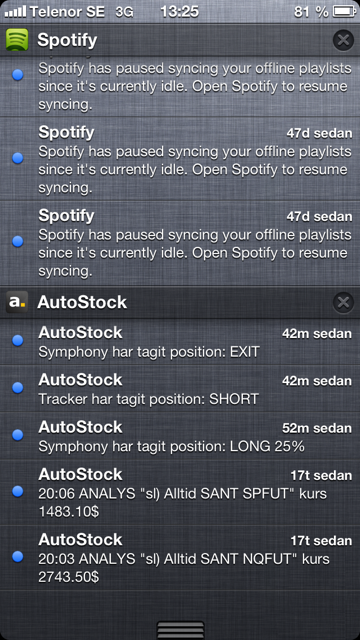The height and width of the screenshot is (640, 360).
Task: Tap the green Spotify app icon
Action: coord(17,40)
